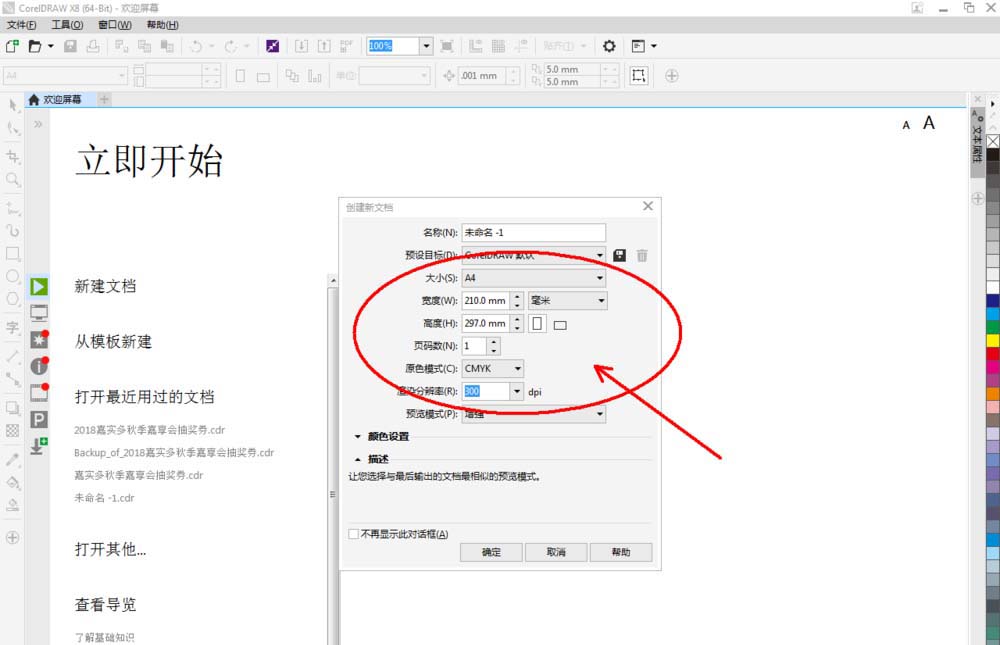Click the Import icon in the toolbar
Screen dimensions: 1000x645
[x=302, y=46]
